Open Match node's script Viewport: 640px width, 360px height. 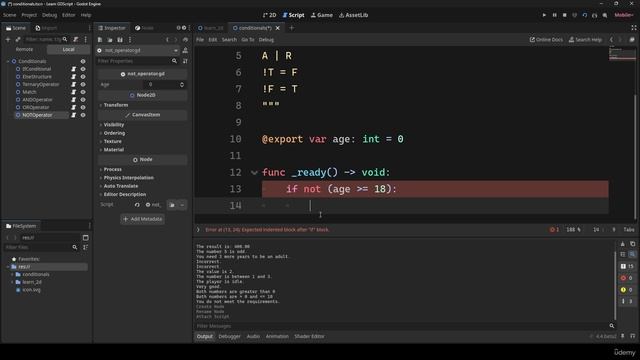(x=73, y=92)
